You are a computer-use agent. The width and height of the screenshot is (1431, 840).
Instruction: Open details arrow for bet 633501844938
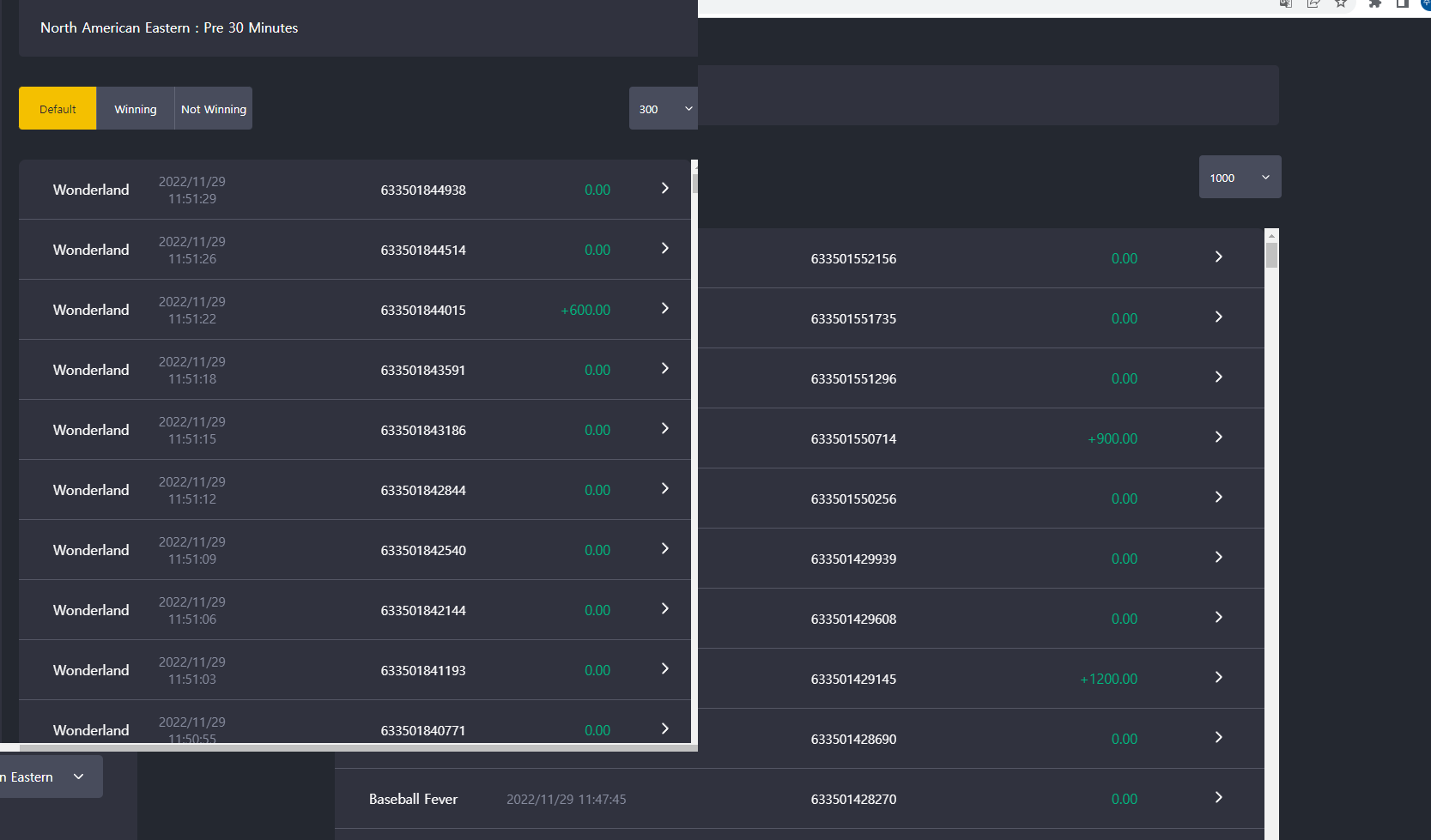pyautogui.click(x=664, y=188)
